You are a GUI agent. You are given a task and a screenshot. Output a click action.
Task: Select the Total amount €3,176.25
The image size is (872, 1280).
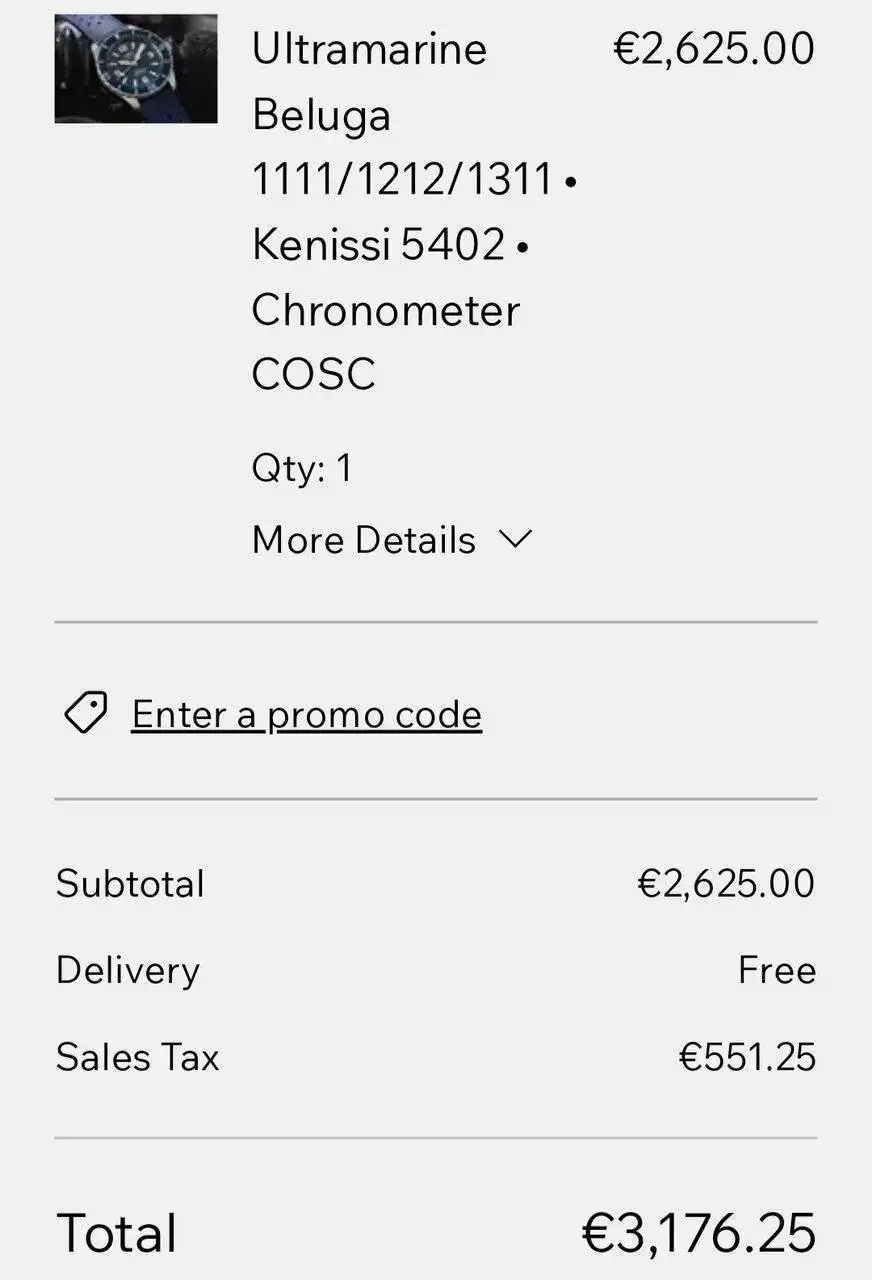point(699,1233)
